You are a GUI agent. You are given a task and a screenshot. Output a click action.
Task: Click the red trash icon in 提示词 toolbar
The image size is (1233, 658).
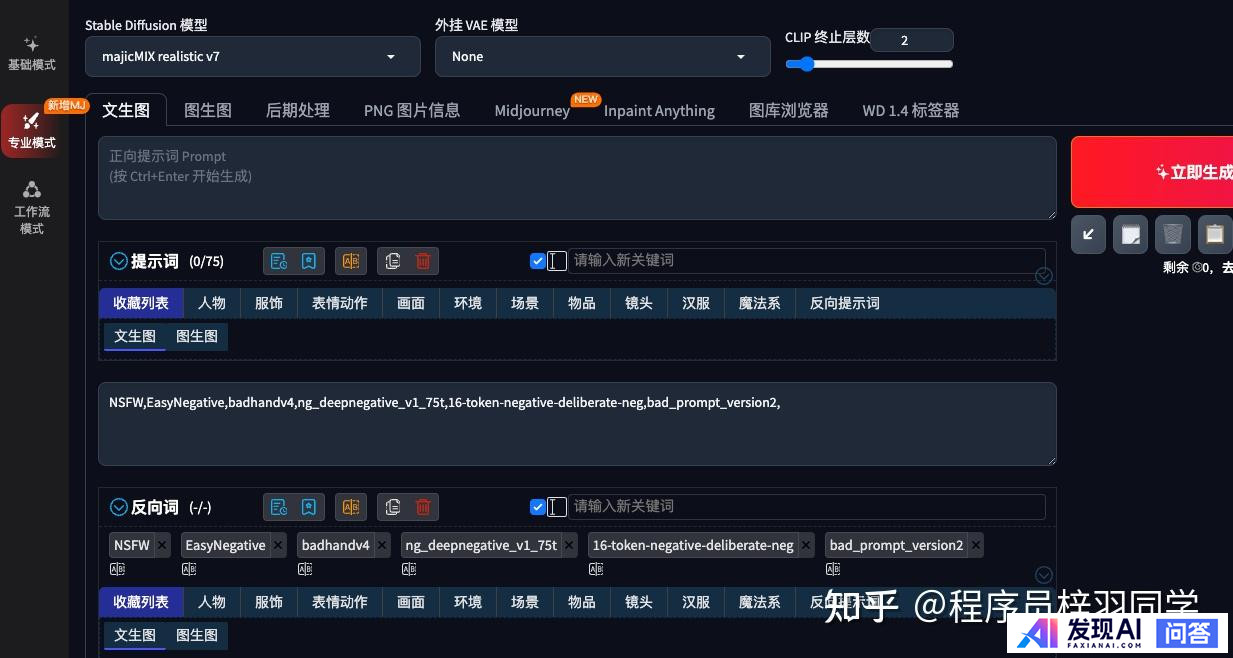[423, 261]
